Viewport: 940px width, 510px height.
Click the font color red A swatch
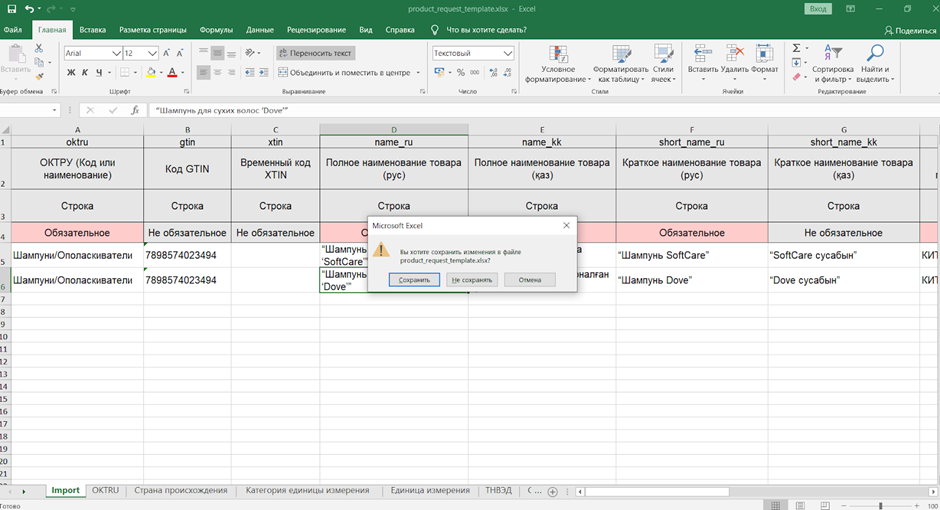coord(172,72)
